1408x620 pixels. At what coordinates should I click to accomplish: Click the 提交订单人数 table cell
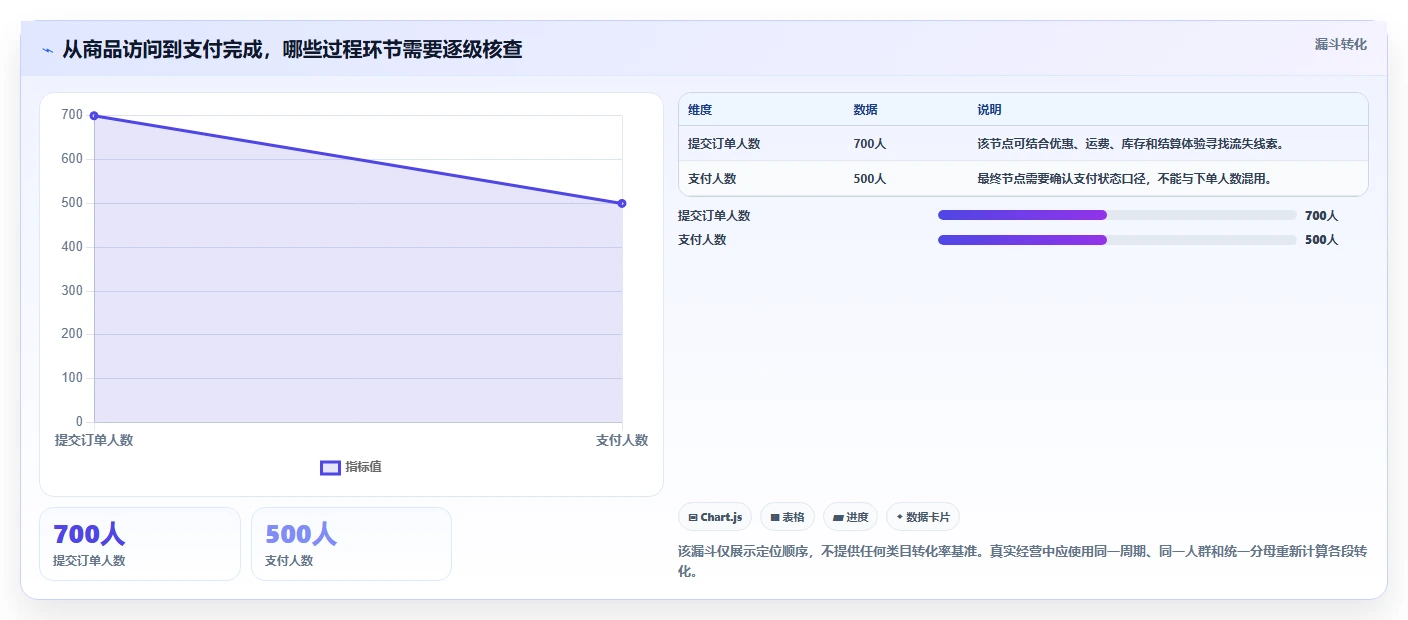724,144
